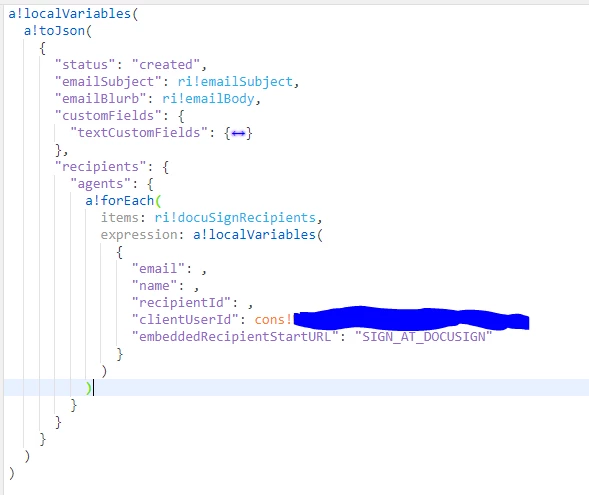
Task: Click the "SIGN_AT_DOCUSIGN" string value
Action: (423, 336)
